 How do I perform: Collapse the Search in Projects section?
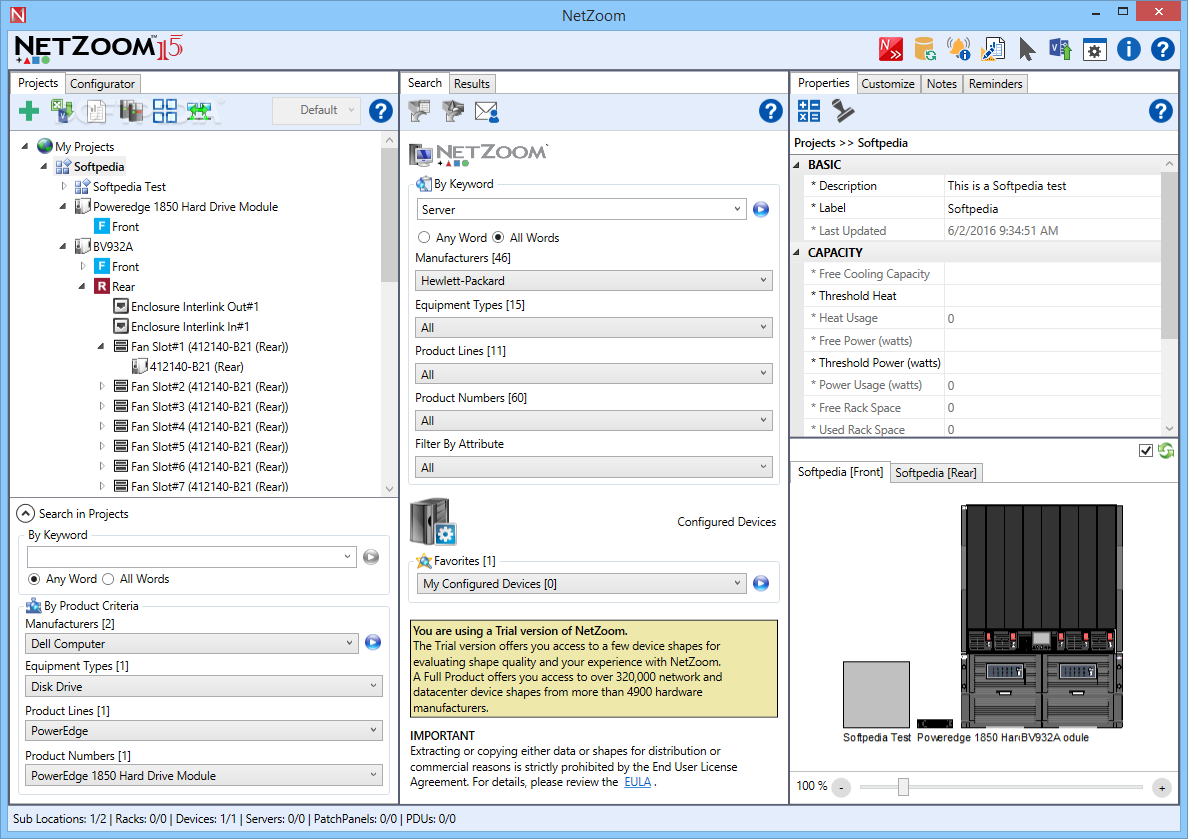pyautogui.click(x=25, y=514)
